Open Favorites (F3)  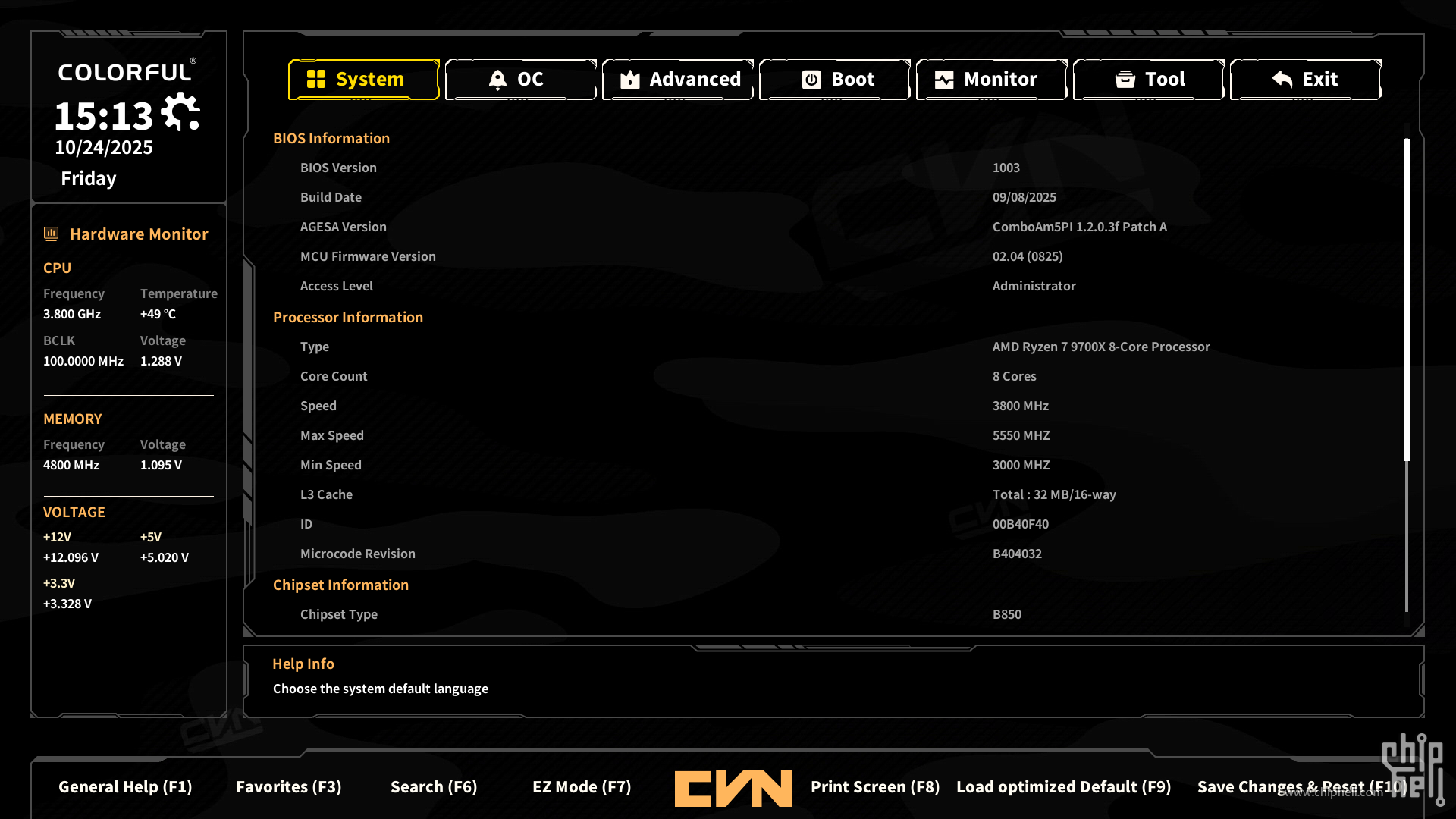[x=288, y=787]
